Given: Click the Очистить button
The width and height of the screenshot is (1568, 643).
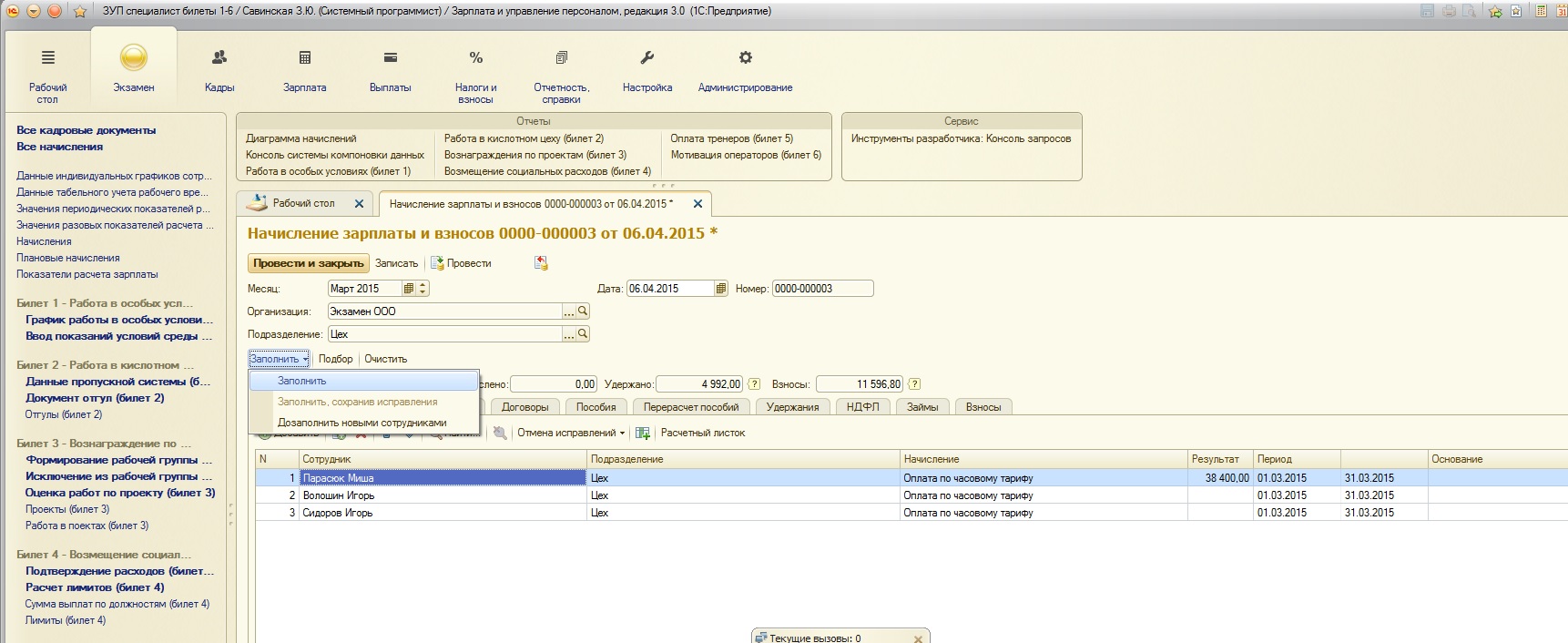Looking at the screenshot, I should (x=386, y=359).
